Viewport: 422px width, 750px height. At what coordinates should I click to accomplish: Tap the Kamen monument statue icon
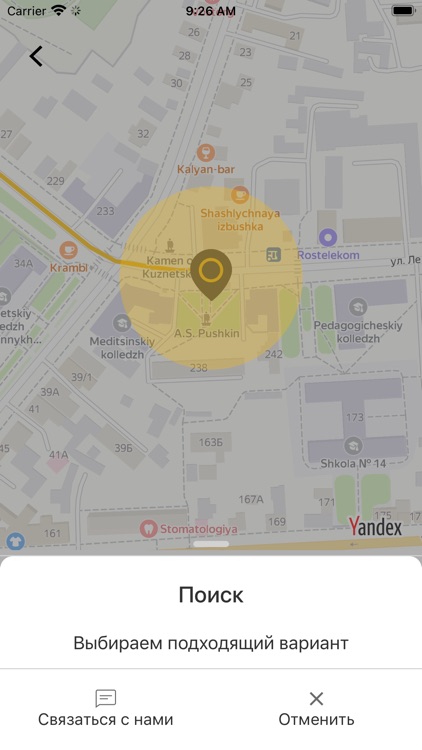pos(169,246)
